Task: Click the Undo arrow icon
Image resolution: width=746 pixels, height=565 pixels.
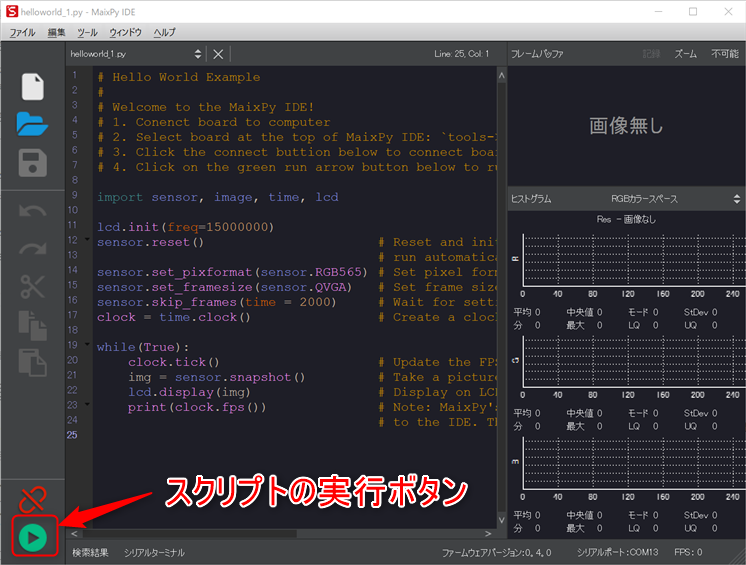Action: click(32, 211)
